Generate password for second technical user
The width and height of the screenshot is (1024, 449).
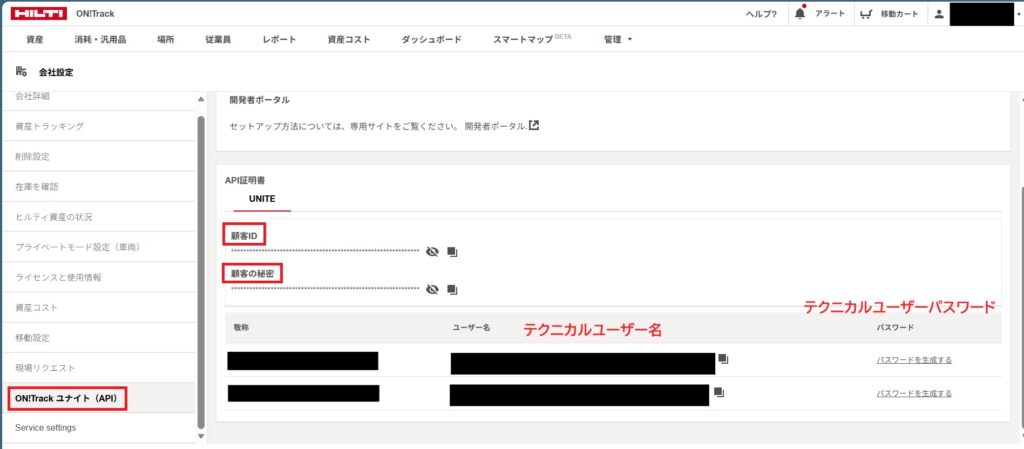click(913, 394)
